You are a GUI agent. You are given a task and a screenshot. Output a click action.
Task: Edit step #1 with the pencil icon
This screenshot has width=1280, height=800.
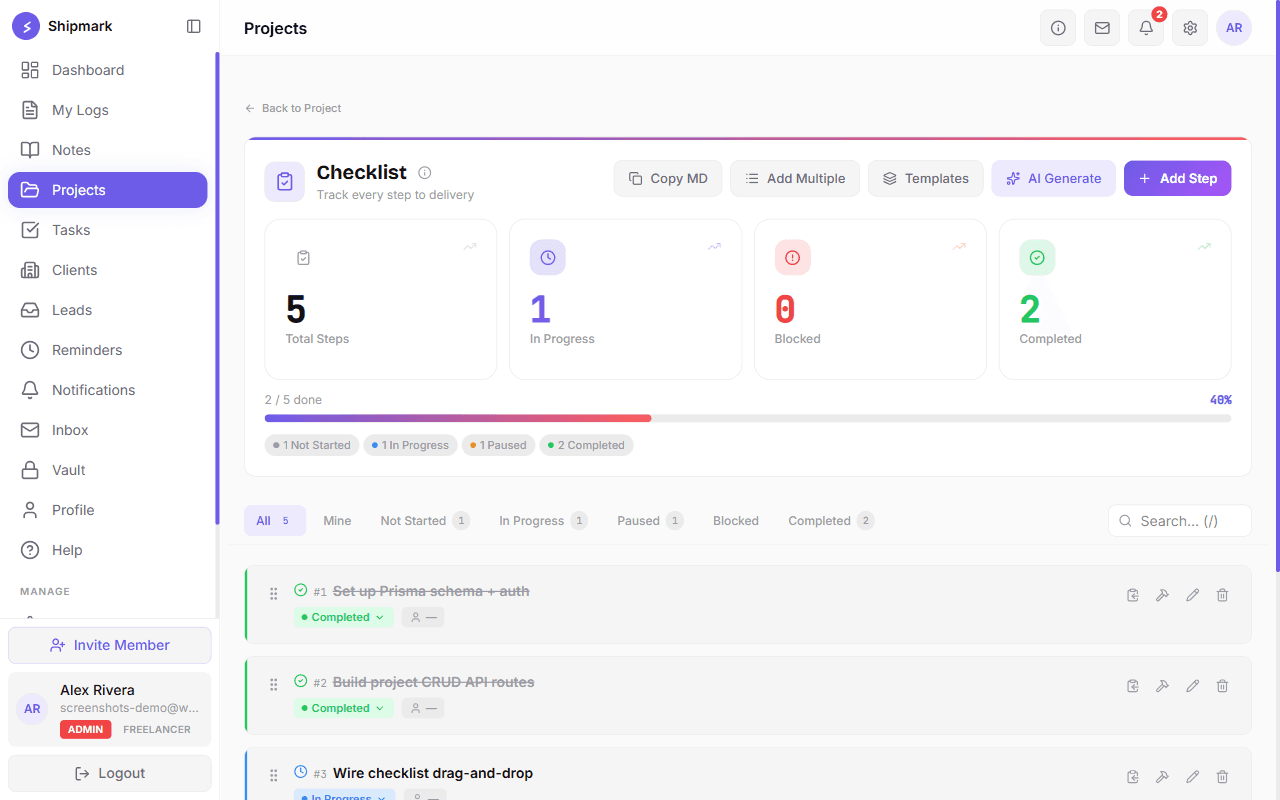click(x=1192, y=595)
